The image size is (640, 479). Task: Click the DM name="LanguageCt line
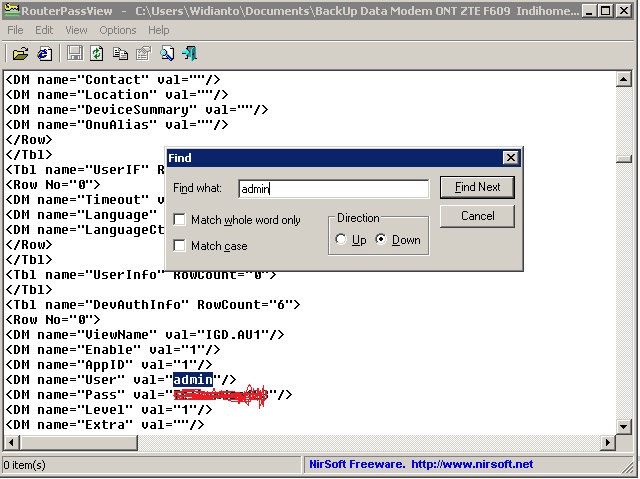(85, 230)
